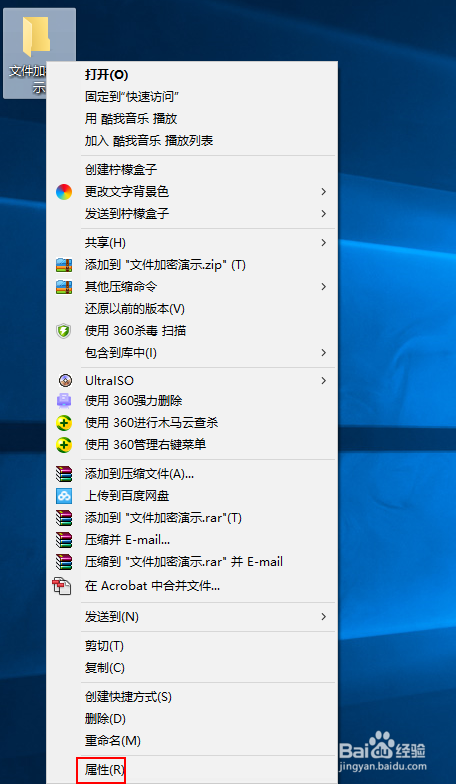Click the WinRAR icon beside 压缩到 "文件加密演示.rar" 并 E-mail
The image size is (456, 784).
[x=64, y=562]
